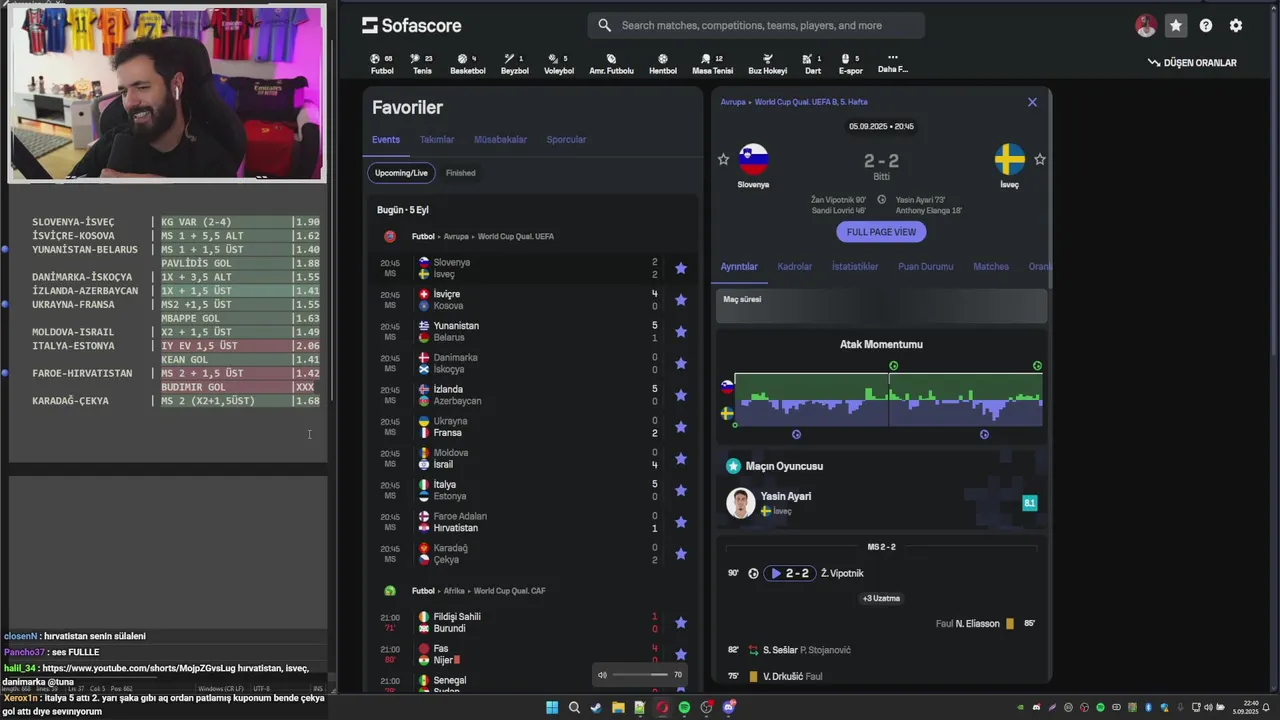Click the Sofascore logo
Image resolution: width=1280 pixels, height=720 pixels.
pos(411,25)
